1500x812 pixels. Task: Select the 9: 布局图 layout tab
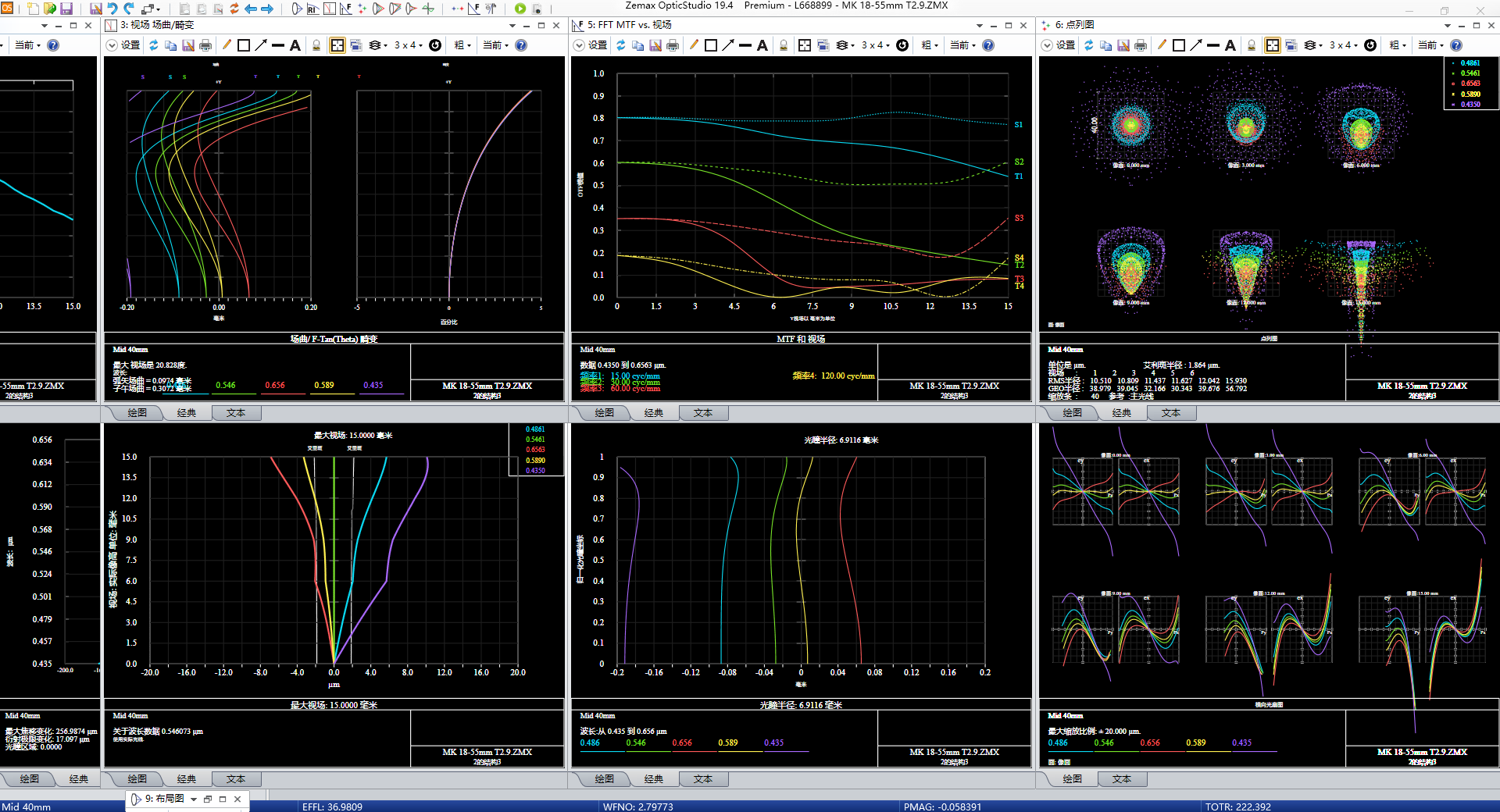pos(164,799)
